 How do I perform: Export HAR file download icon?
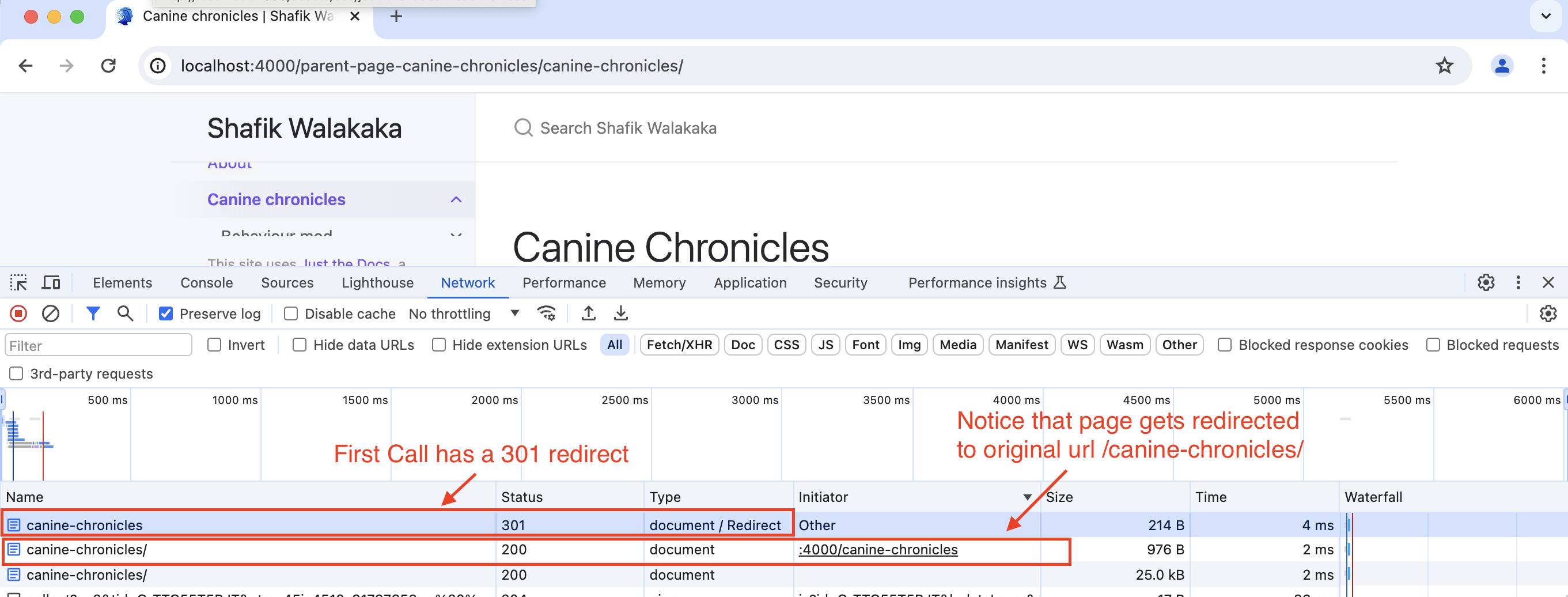pyautogui.click(x=620, y=313)
